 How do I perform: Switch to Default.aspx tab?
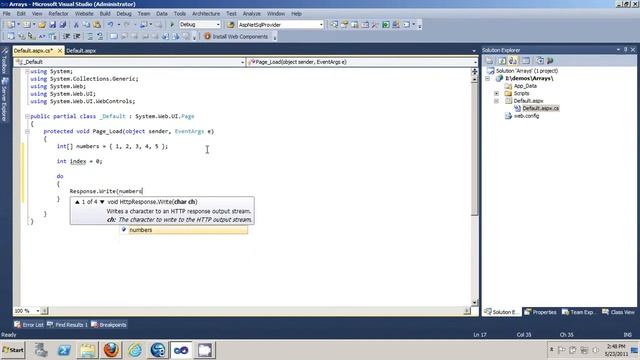tap(81, 51)
